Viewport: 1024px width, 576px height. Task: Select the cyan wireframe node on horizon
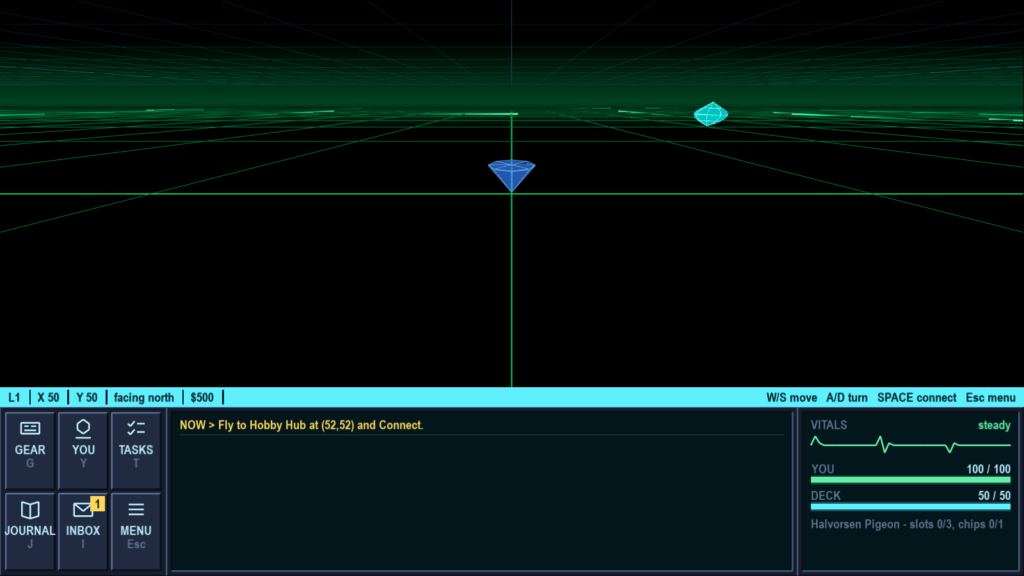pos(711,114)
